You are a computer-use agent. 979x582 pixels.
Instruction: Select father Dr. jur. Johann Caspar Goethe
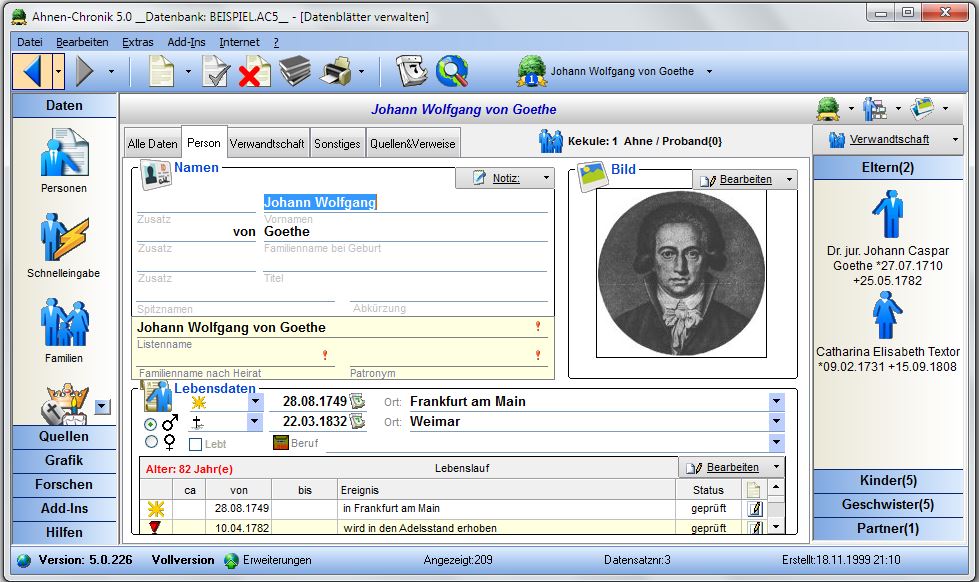click(x=888, y=239)
